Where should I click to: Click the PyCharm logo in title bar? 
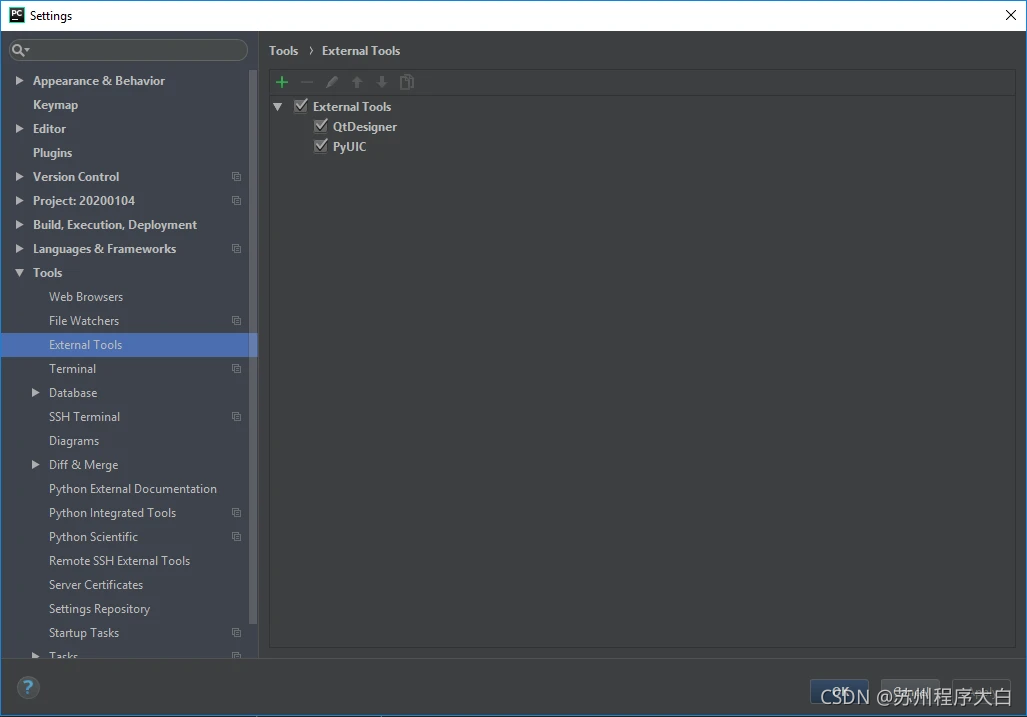pyautogui.click(x=16, y=15)
